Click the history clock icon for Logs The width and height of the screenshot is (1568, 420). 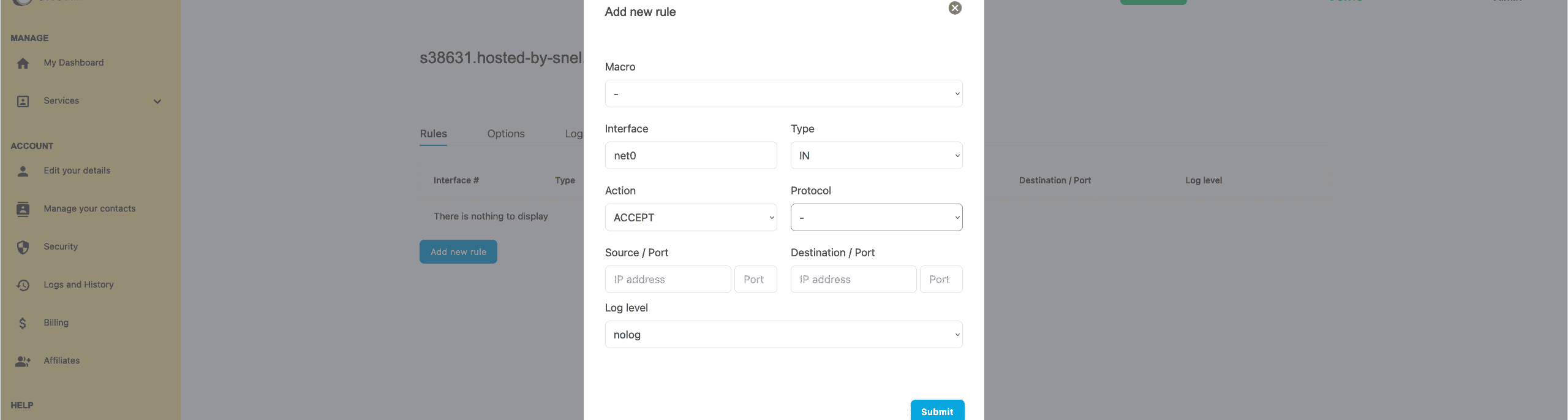23,285
